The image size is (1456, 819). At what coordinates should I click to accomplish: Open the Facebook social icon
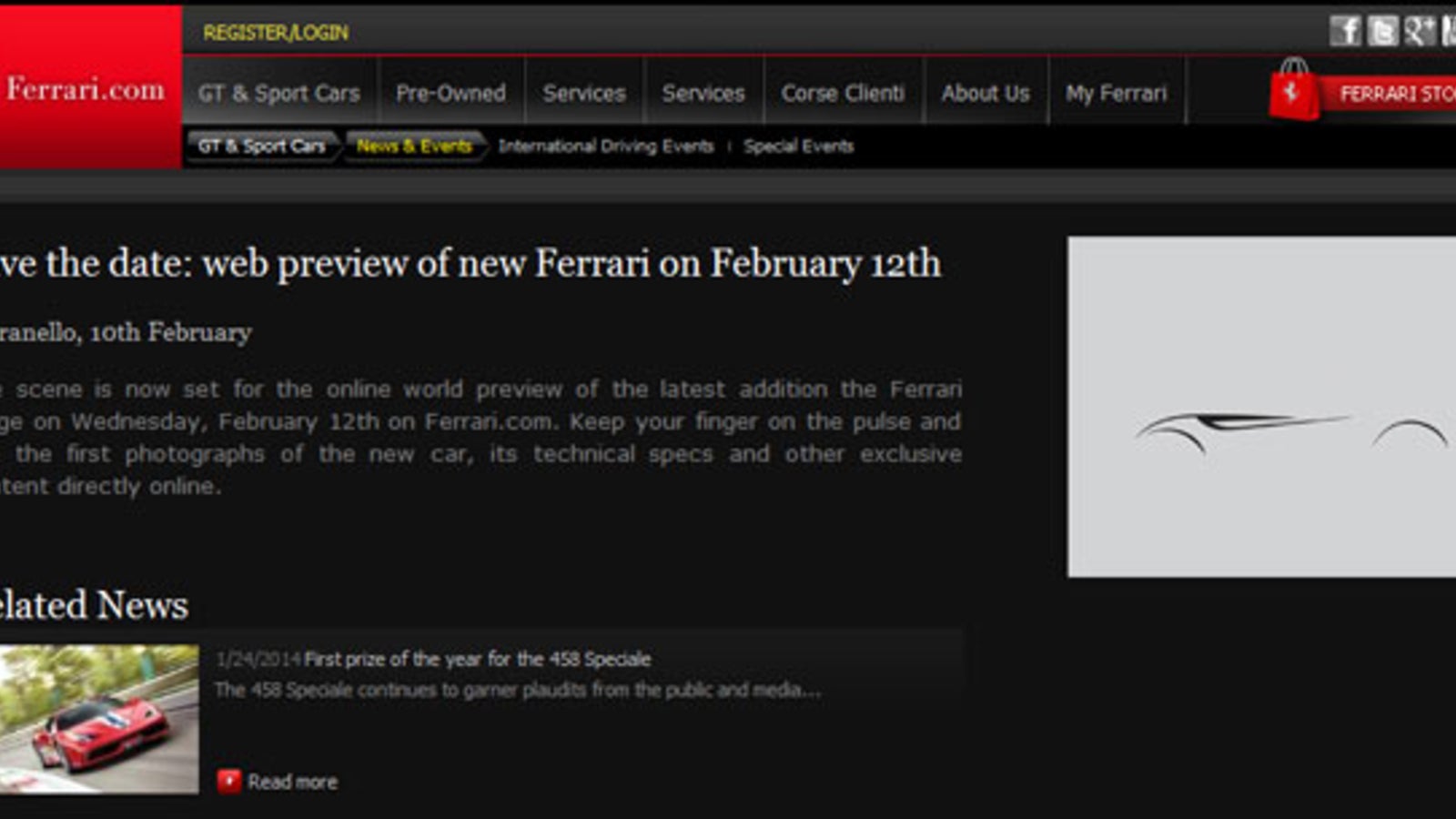[x=1345, y=31]
